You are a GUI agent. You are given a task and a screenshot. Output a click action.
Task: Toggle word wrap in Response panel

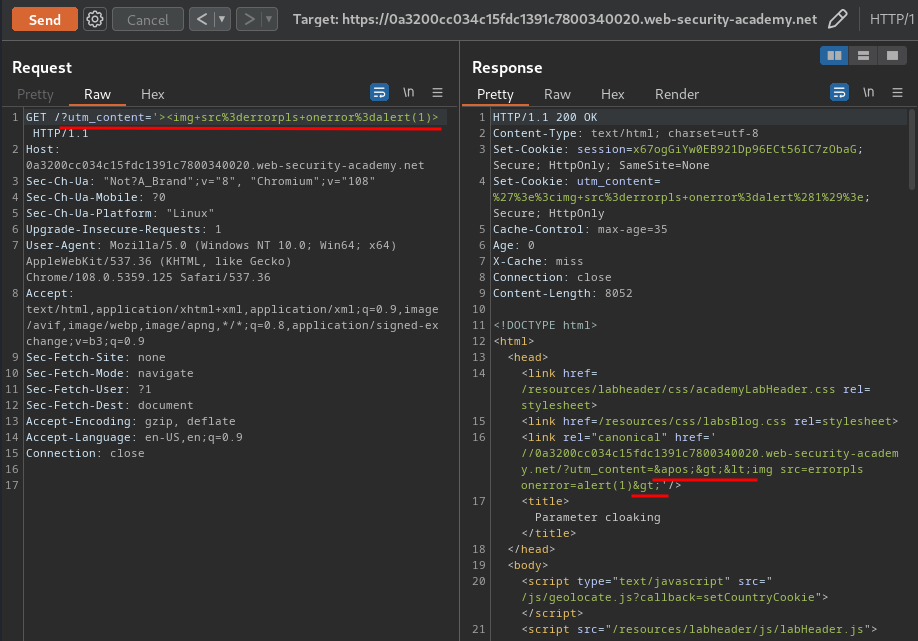[x=840, y=92]
